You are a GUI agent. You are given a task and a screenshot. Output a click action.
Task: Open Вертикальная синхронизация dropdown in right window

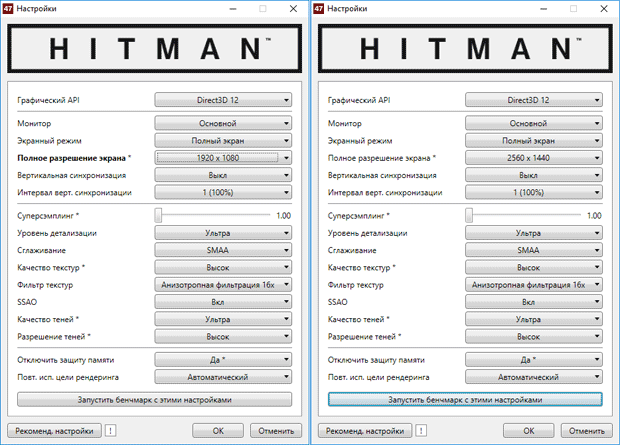[x=534, y=175]
